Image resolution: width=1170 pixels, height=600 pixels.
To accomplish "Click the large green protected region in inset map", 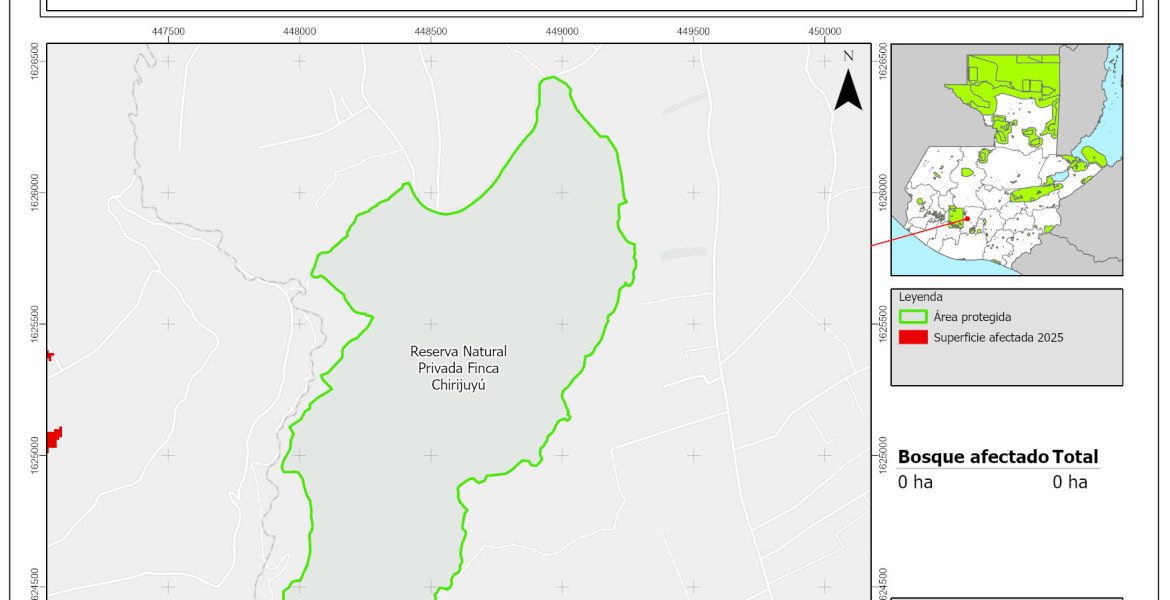I will click(1000, 80).
